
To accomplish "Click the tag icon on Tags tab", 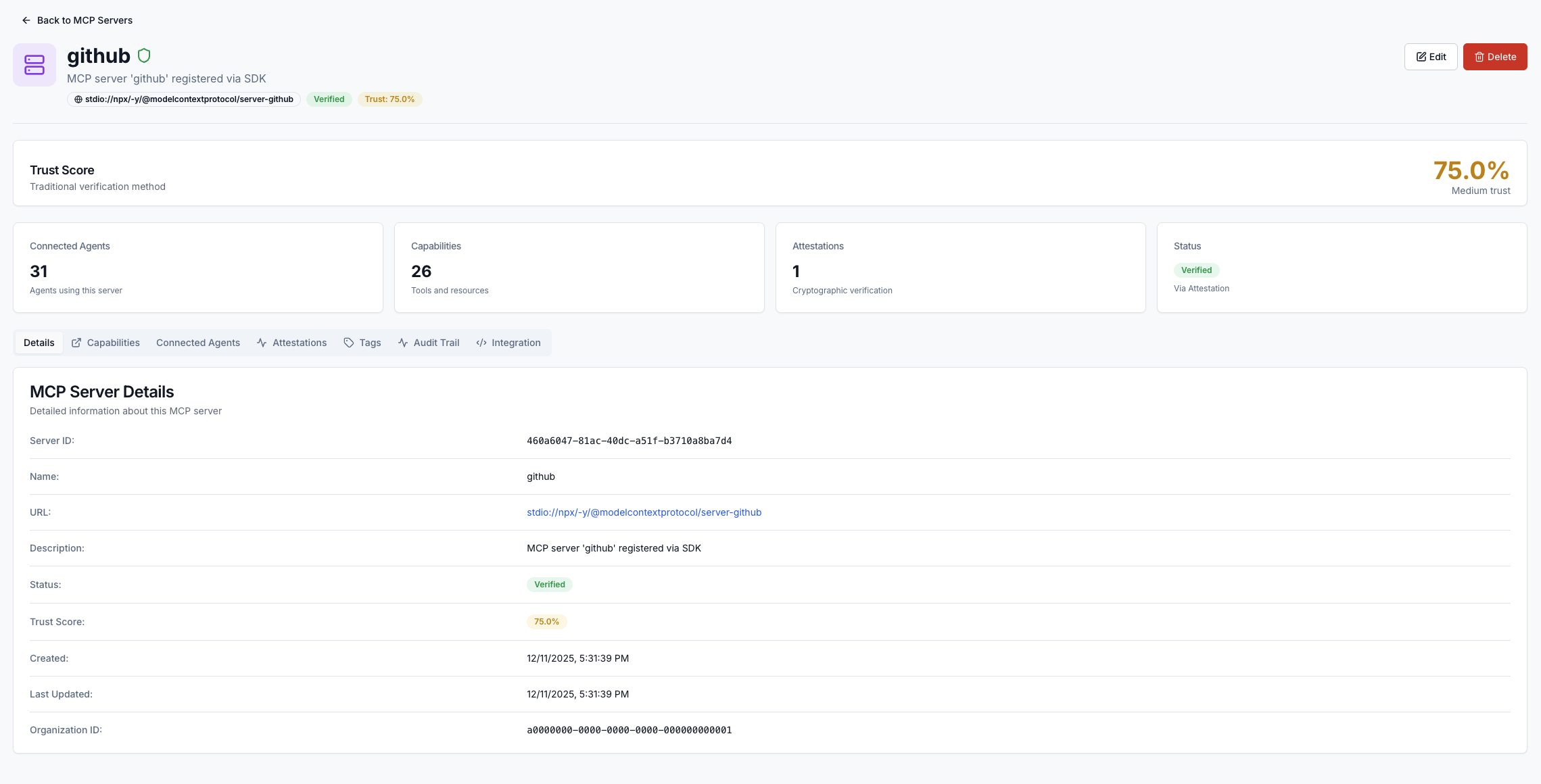I will [349, 343].
